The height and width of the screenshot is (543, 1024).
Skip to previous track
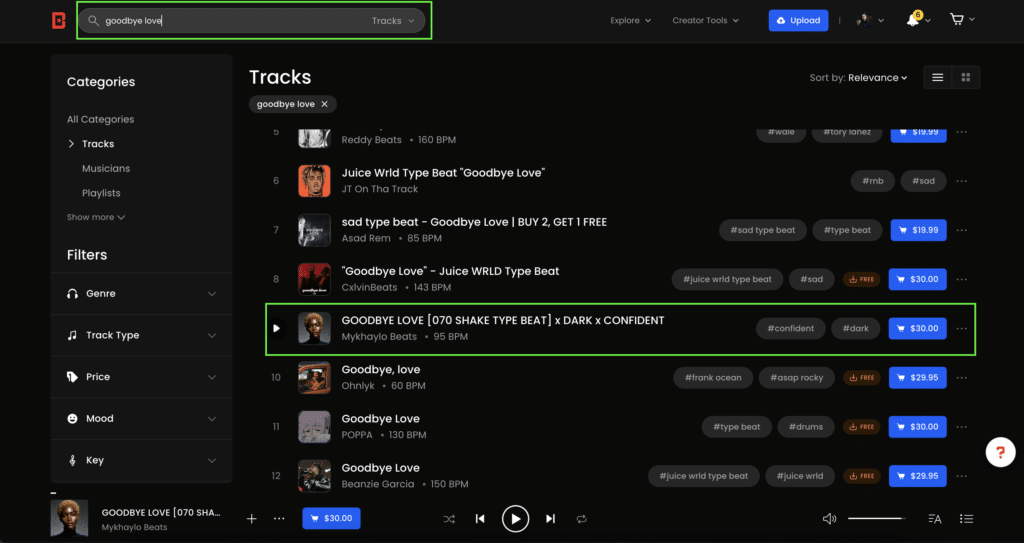[480, 519]
